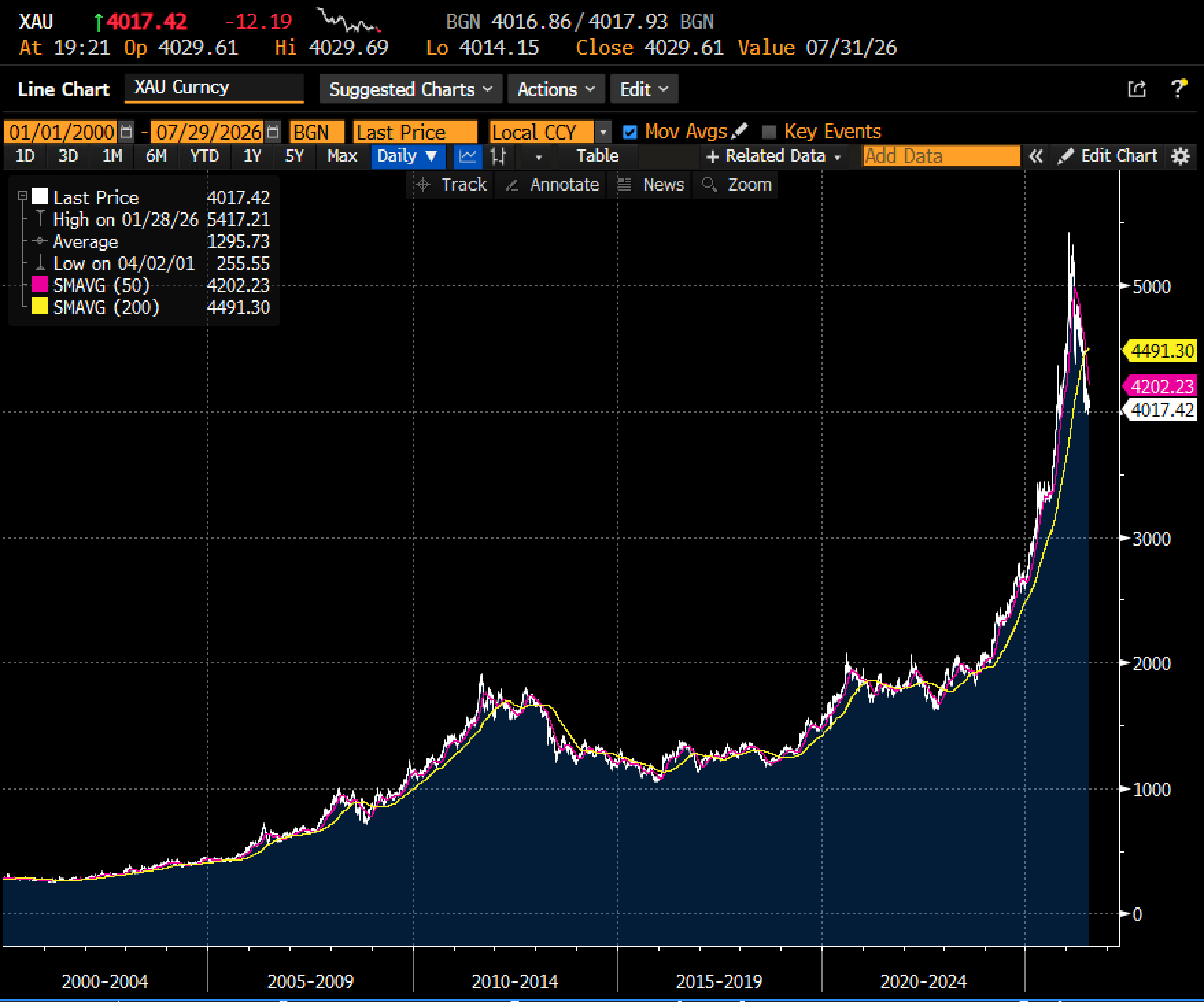This screenshot has height=1002, width=1204.
Task: Click the double-chevron collapse icon
Action: (1035, 156)
